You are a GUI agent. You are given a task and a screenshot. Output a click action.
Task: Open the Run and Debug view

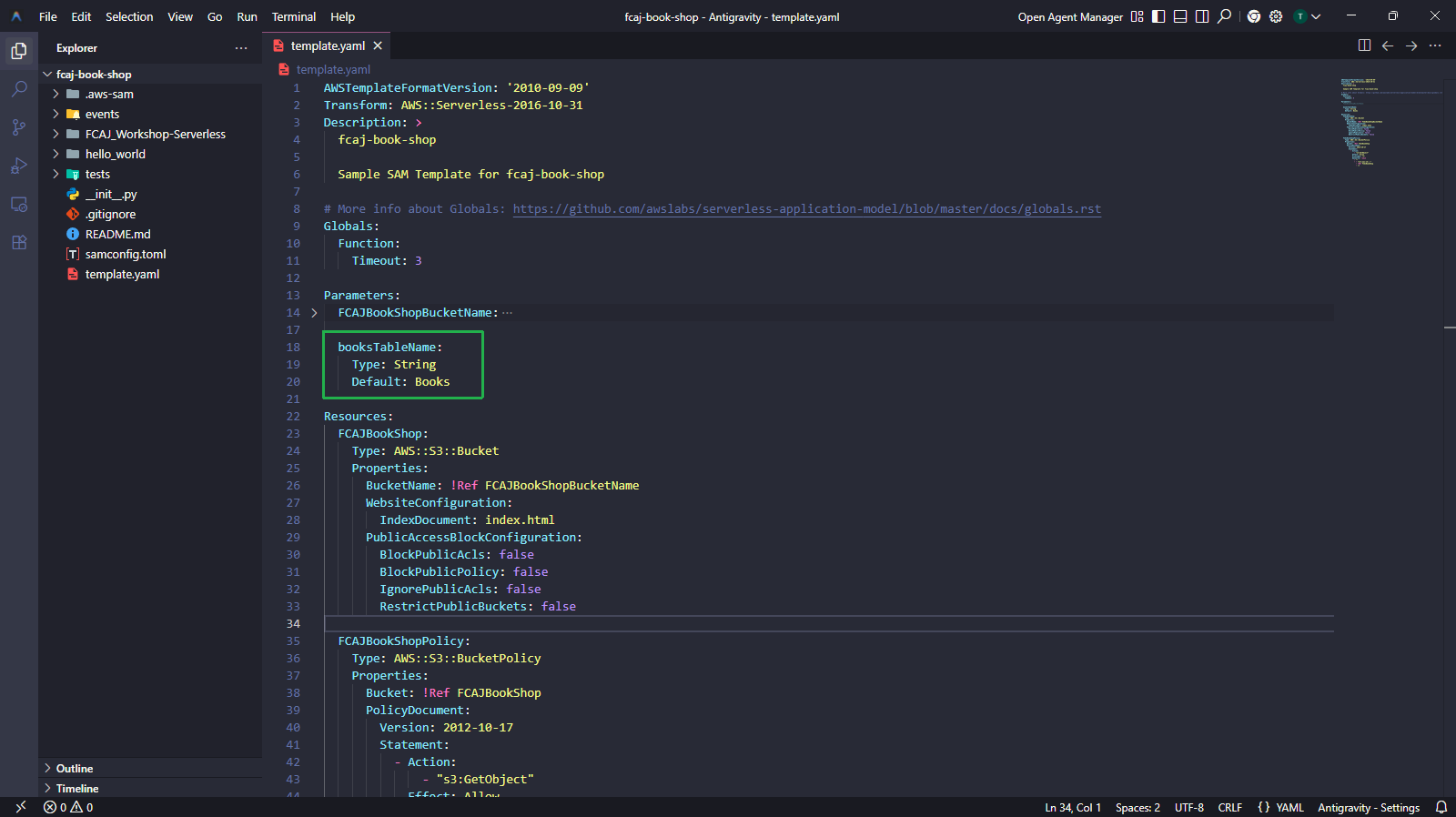19,166
